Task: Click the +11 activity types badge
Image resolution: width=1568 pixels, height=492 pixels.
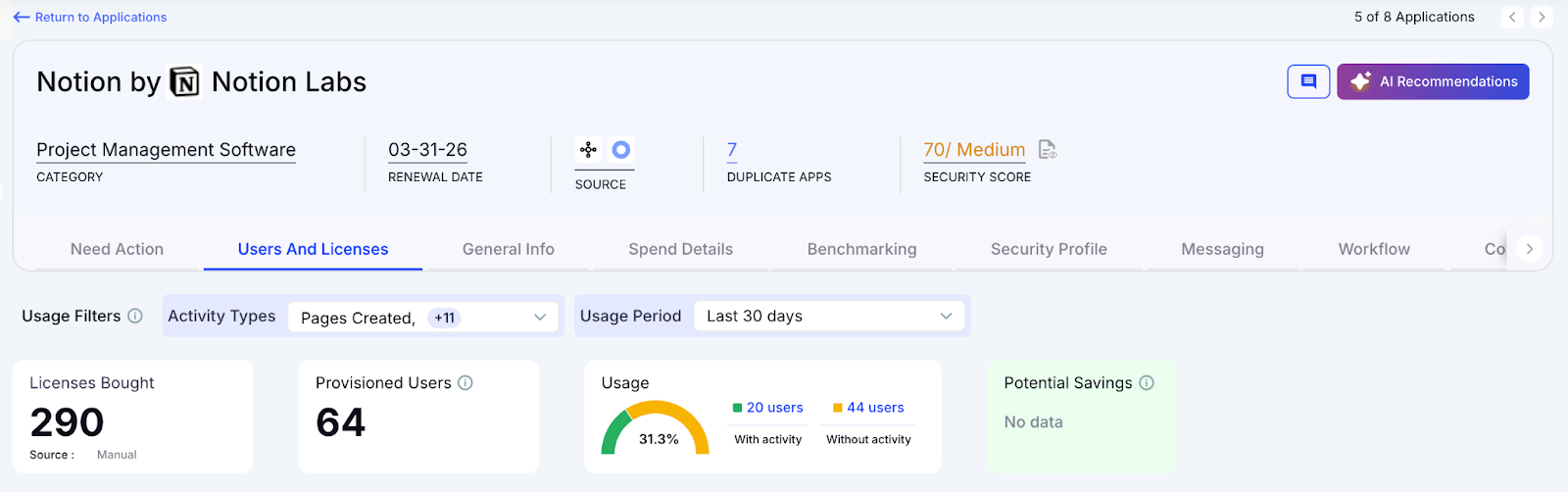Action: tap(445, 318)
